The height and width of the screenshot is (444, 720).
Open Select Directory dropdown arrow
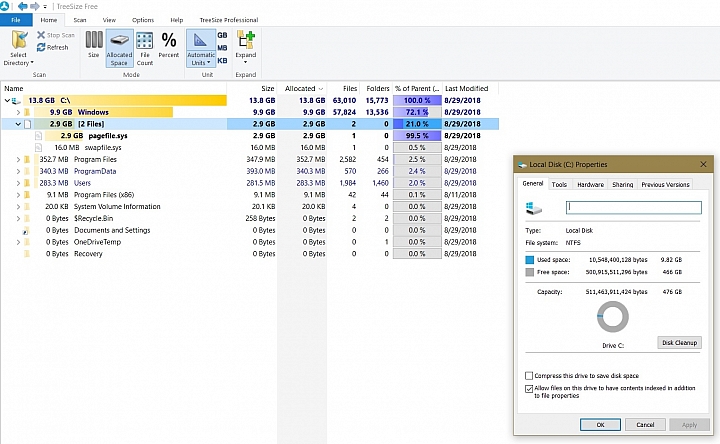pos(32,62)
